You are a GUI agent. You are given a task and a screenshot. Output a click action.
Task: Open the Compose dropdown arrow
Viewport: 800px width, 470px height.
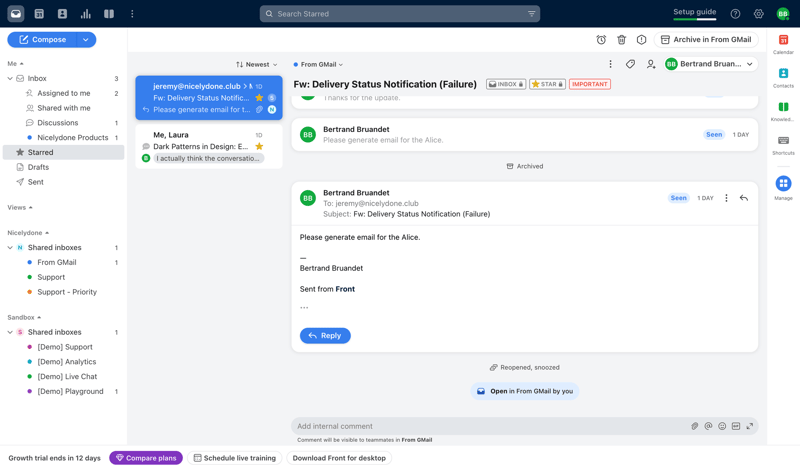(x=86, y=39)
